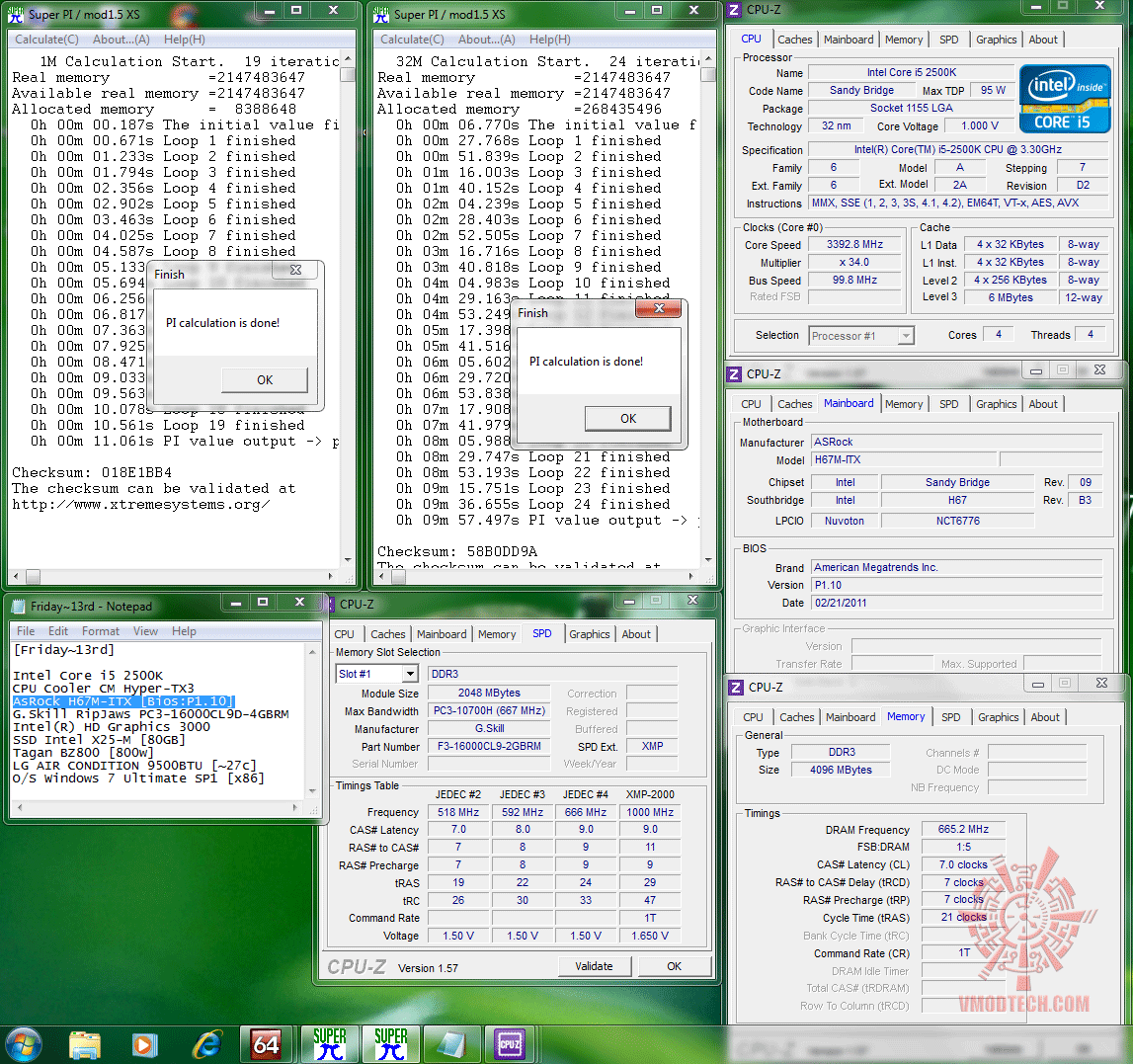Open the Windows Start menu

tap(25, 1043)
